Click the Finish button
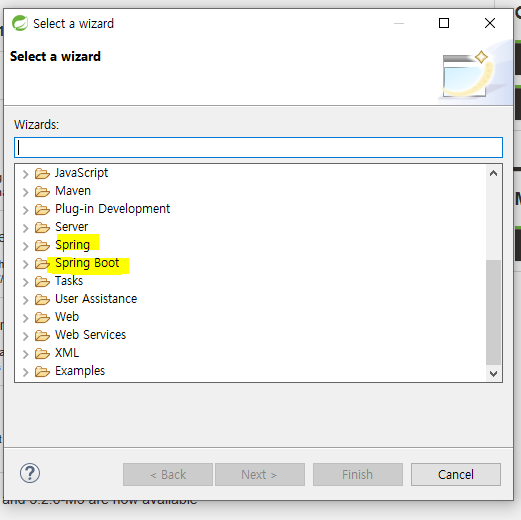 click(x=358, y=474)
